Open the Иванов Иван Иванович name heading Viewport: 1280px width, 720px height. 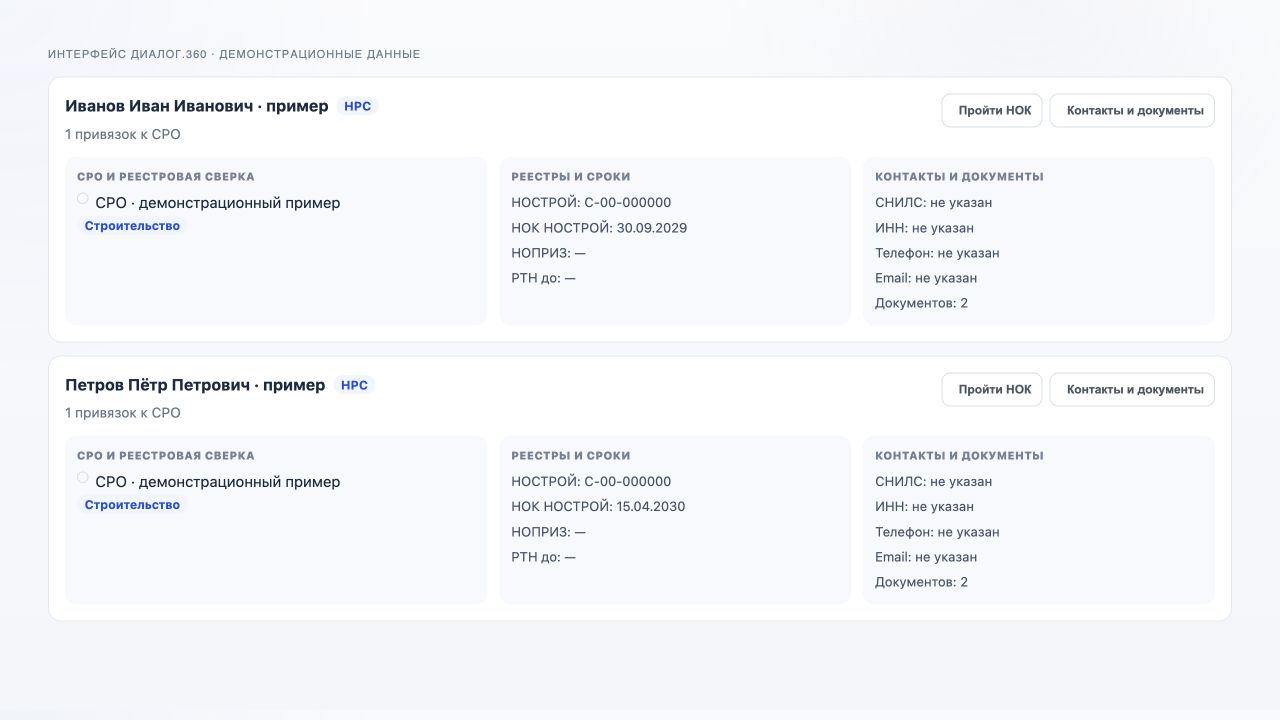(x=197, y=106)
